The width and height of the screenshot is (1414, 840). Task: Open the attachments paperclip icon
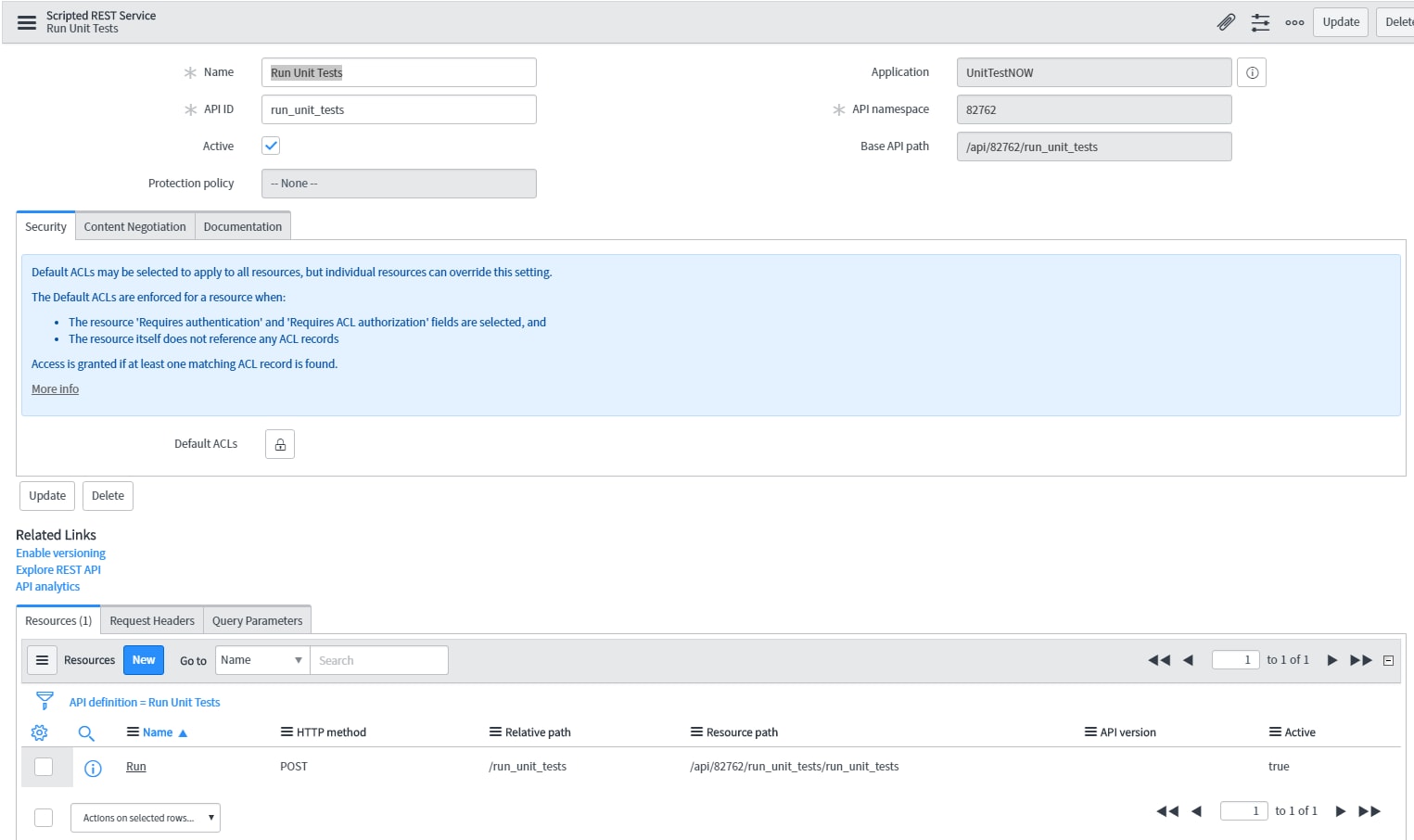click(1226, 22)
